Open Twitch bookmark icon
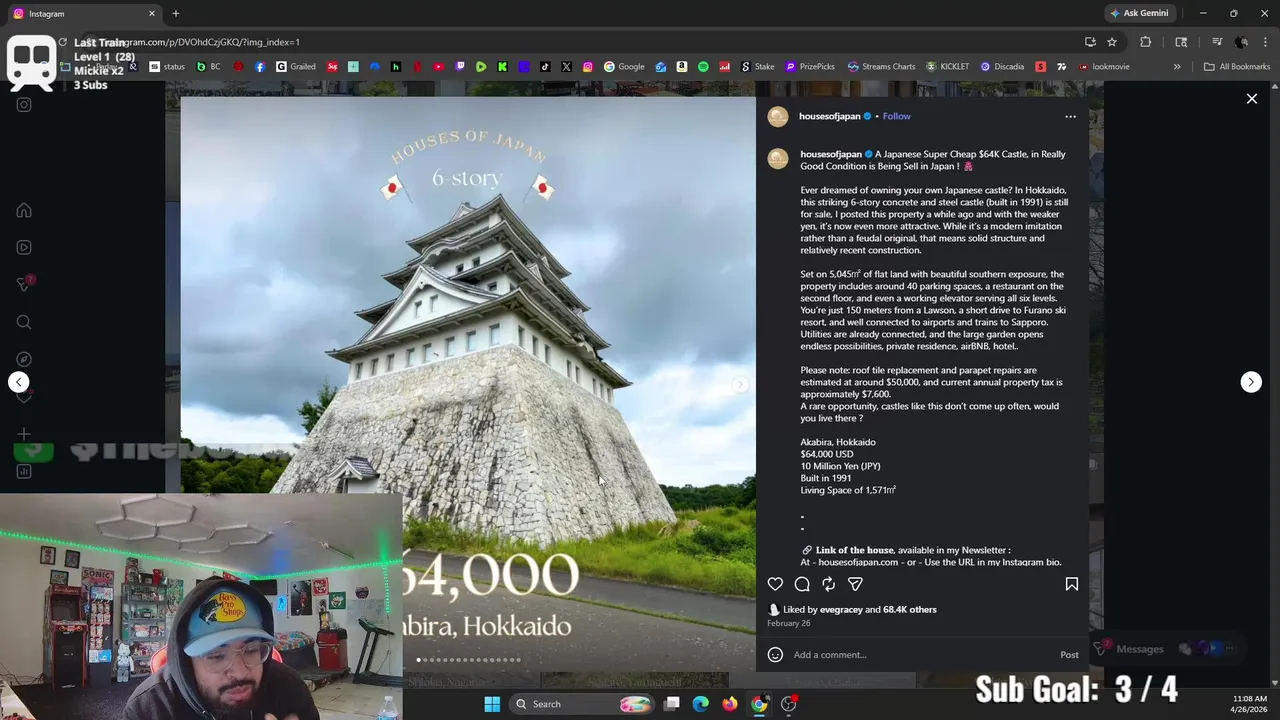 tap(460, 67)
